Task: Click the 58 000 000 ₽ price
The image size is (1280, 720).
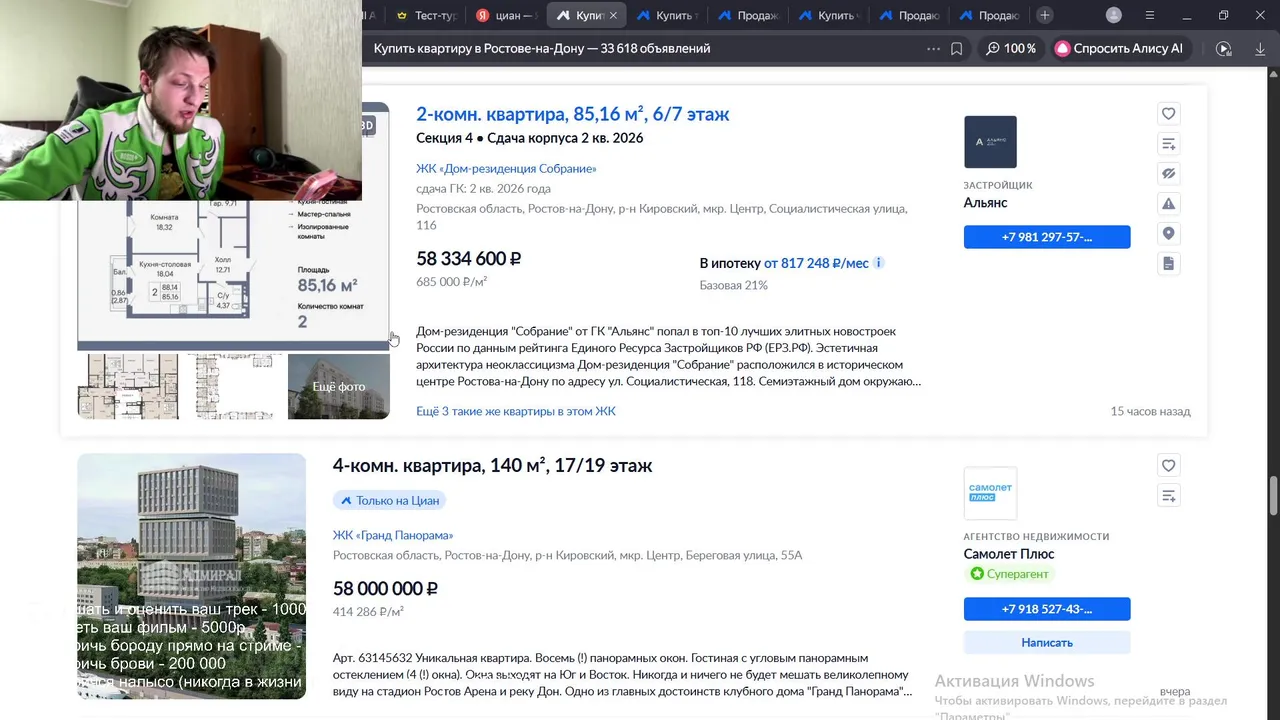Action: [385, 589]
